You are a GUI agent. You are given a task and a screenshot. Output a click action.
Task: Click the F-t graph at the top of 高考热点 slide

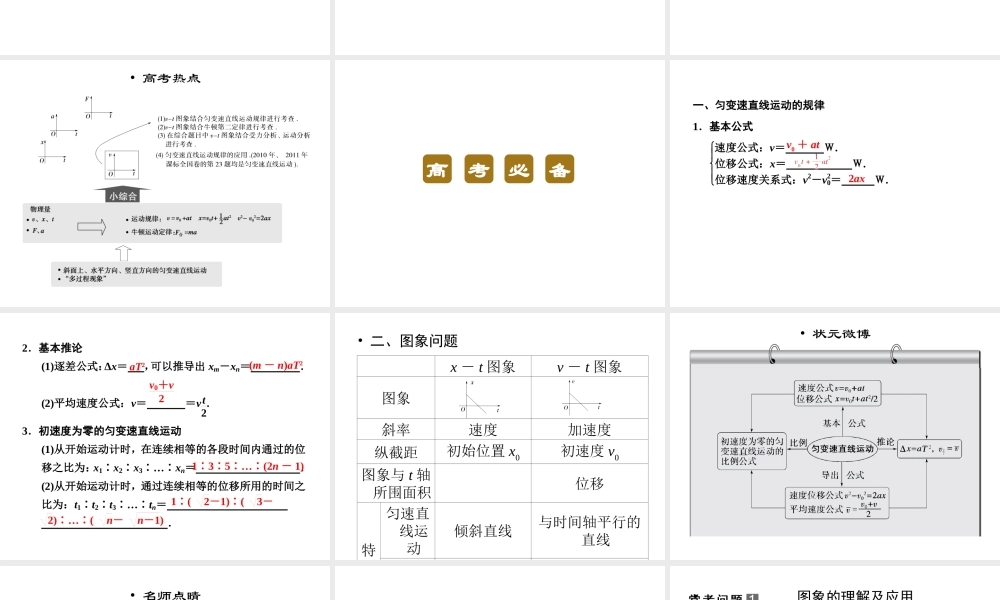tap(98, 108)
